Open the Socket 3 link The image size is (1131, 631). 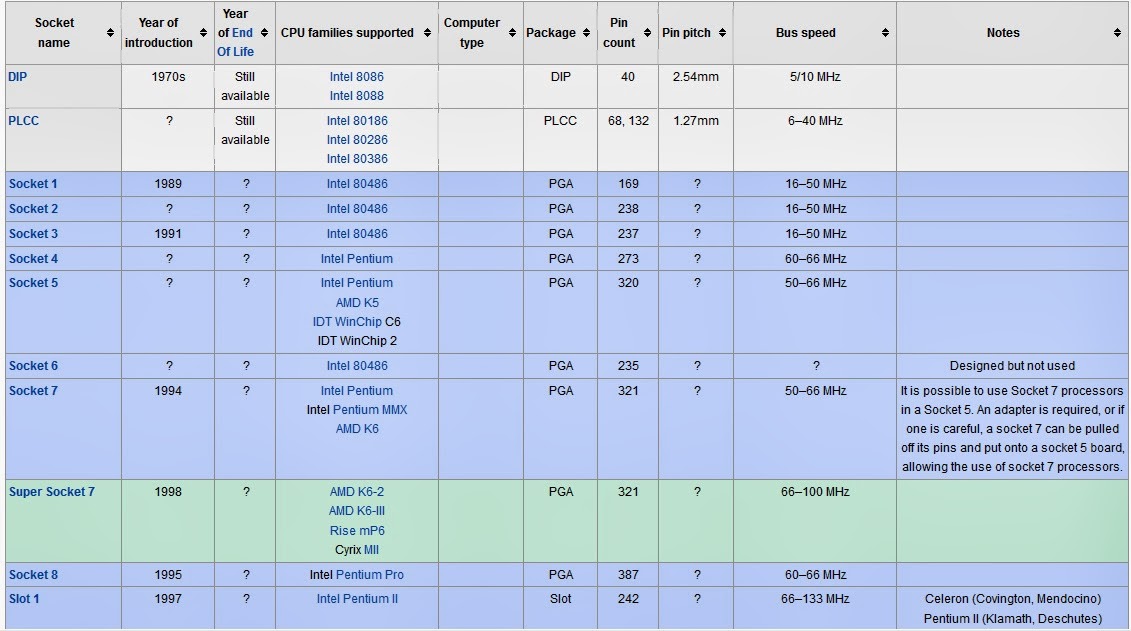[x=33, y=234]
